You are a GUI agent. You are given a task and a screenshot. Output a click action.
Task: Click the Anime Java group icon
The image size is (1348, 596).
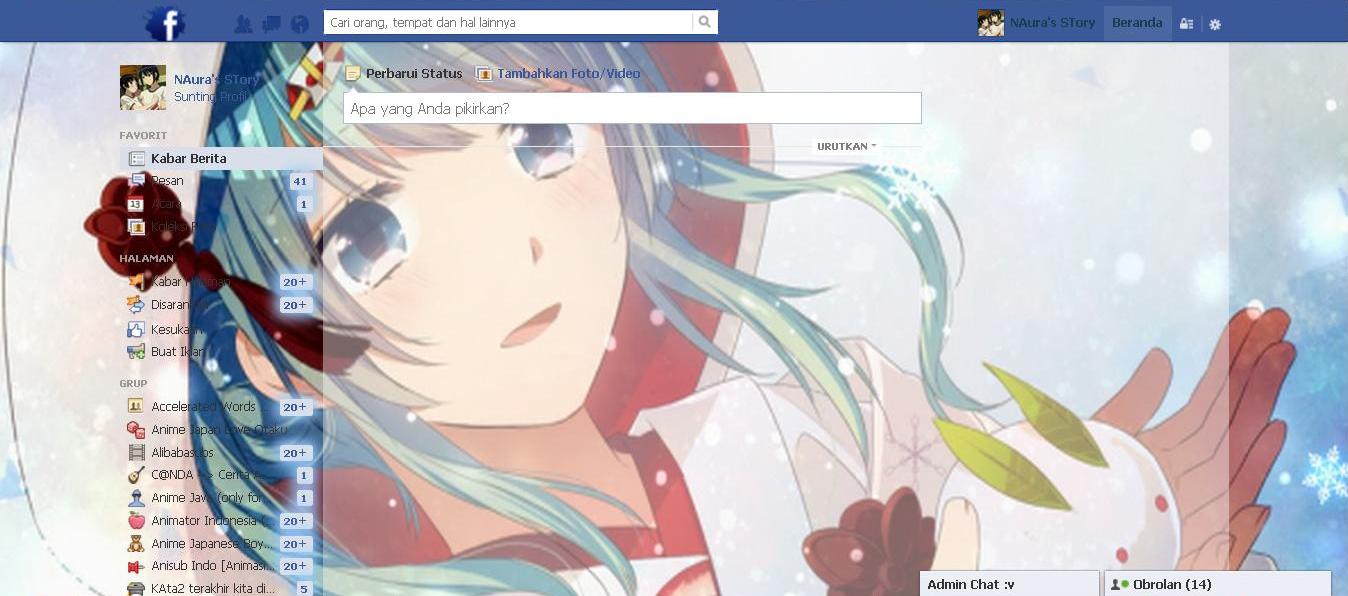136,498
